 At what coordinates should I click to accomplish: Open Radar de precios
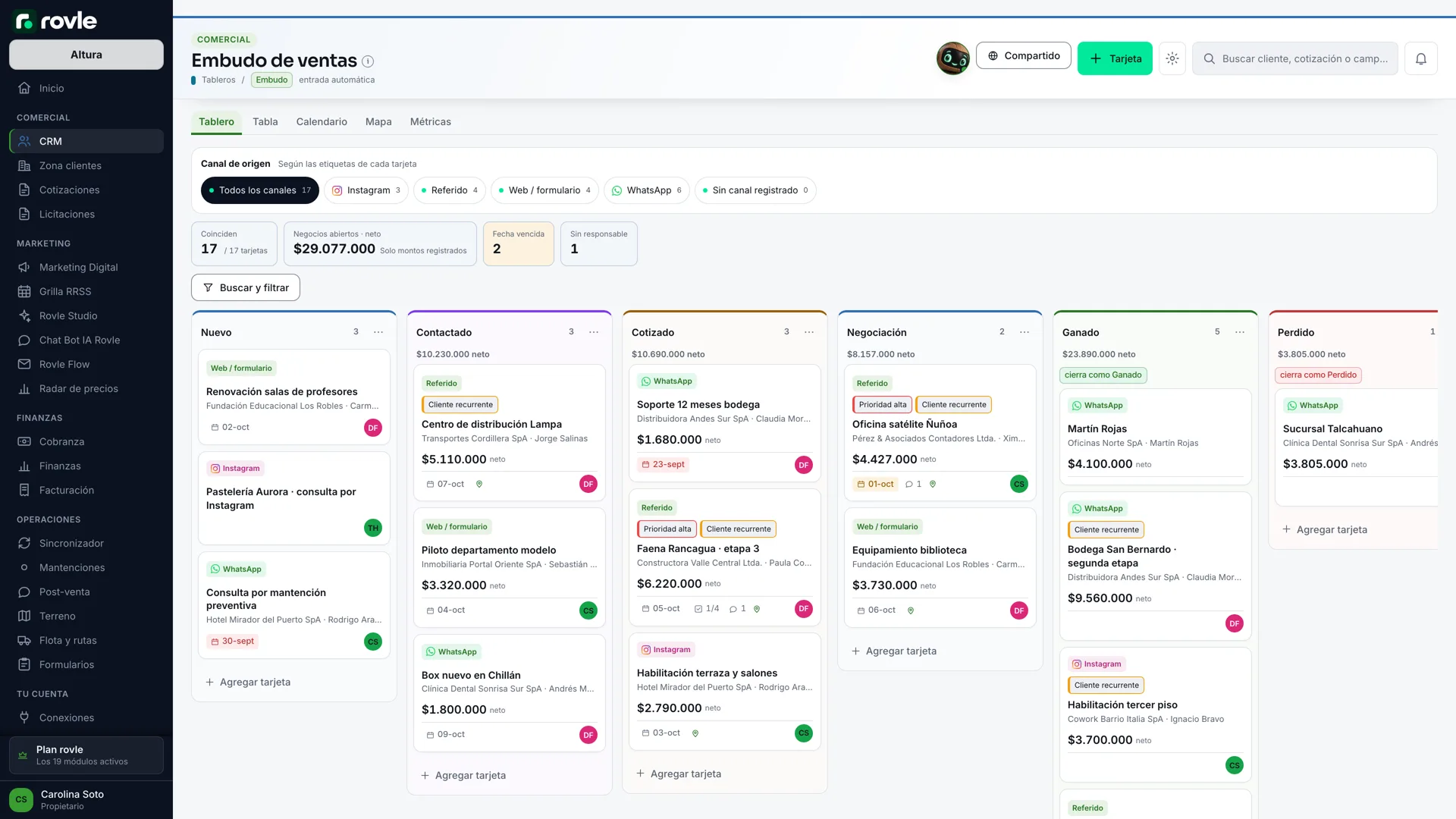coord(86,388)
